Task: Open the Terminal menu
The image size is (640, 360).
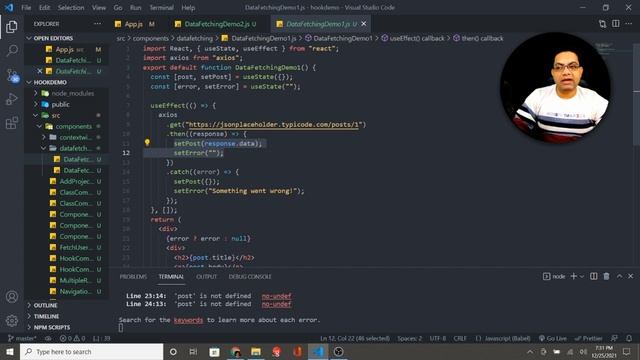Action: point(161,7)
